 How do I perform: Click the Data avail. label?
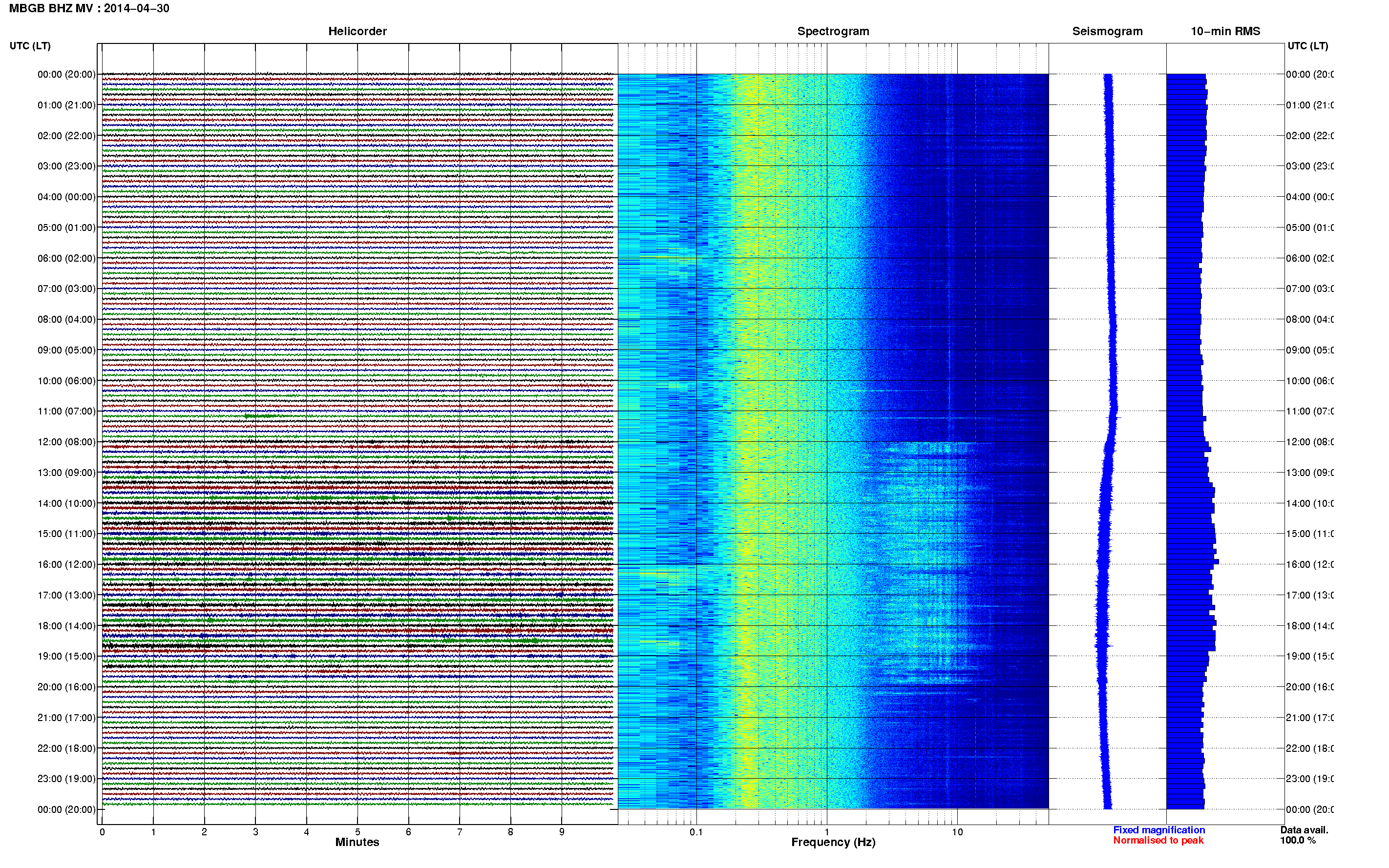click(x=1304, y=830)
